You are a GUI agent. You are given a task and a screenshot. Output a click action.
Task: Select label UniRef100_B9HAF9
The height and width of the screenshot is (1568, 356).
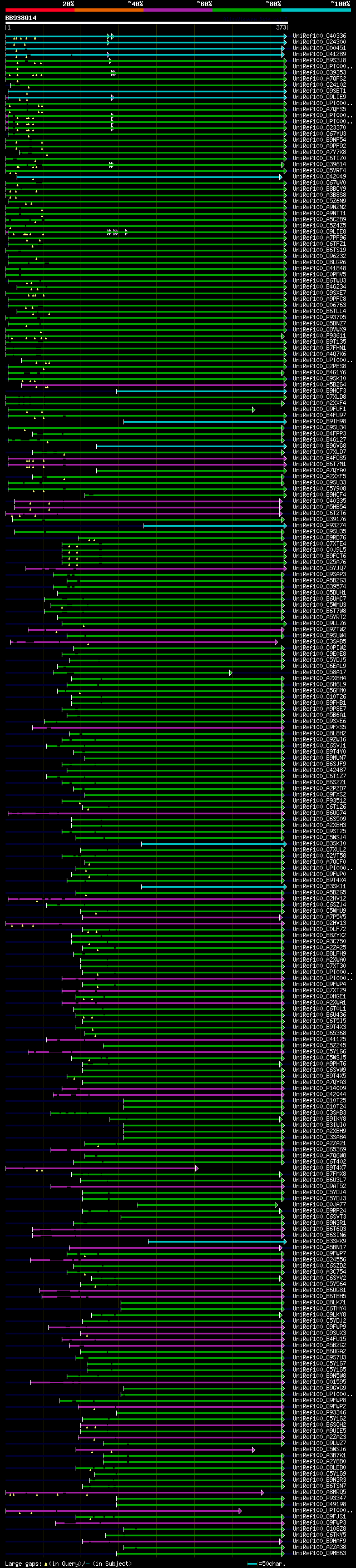pyautogui.click(x=319, y=1541)
